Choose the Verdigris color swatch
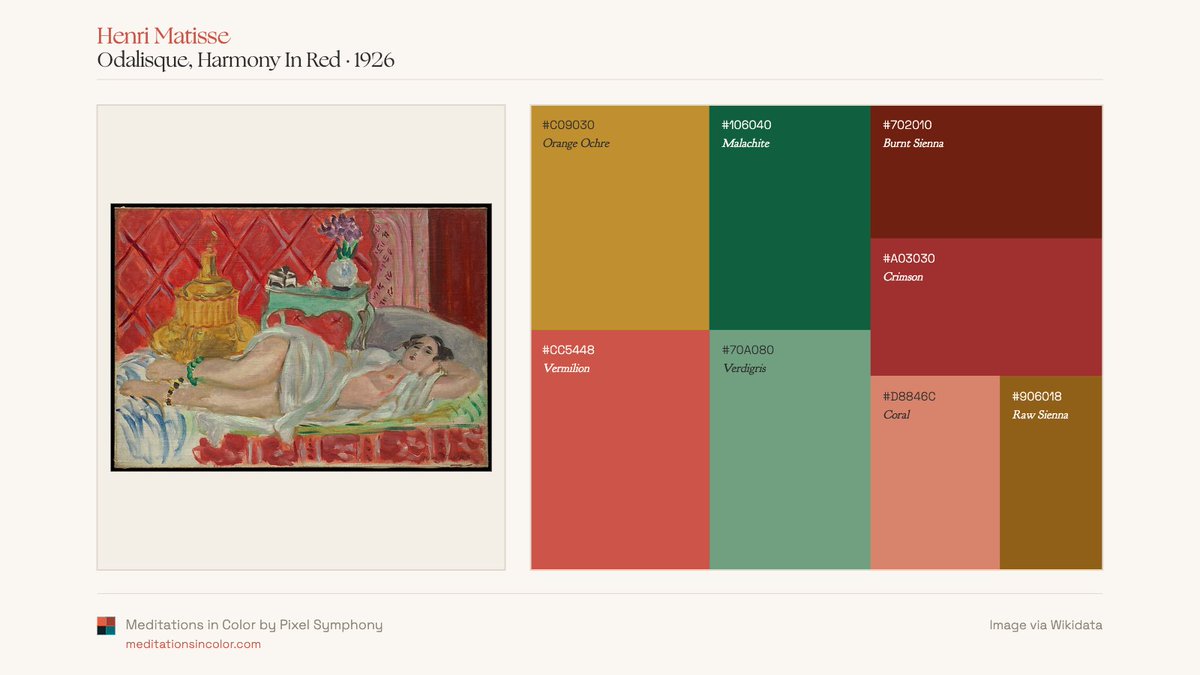This screenshot has height=675, width=1200. tap(790, 450)
